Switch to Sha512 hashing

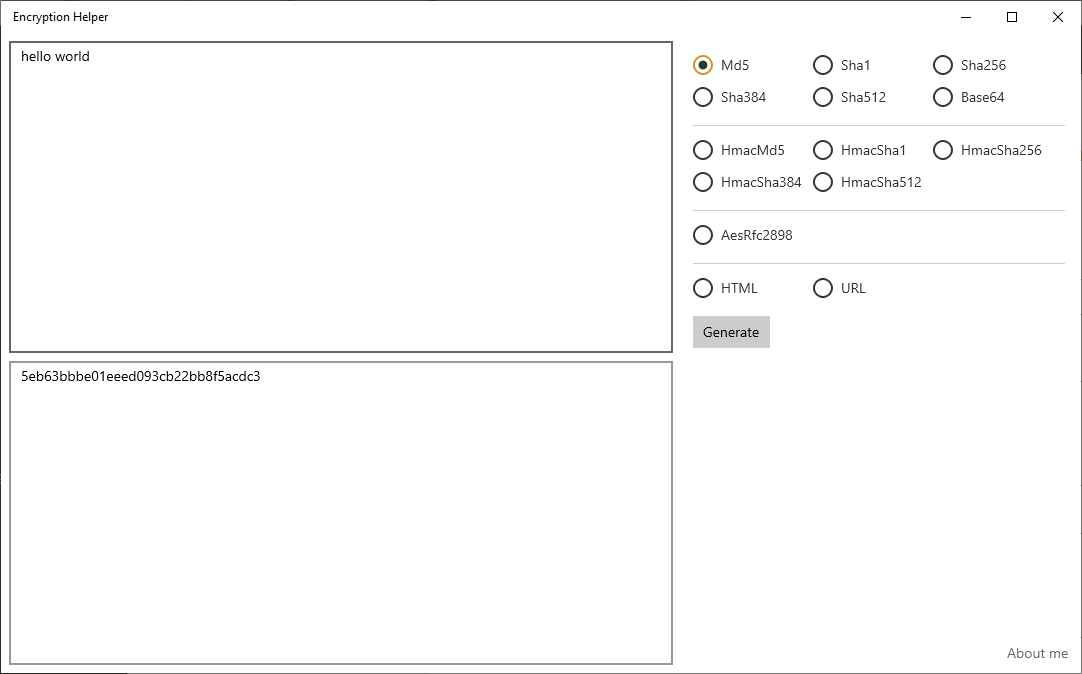[823, 97]
